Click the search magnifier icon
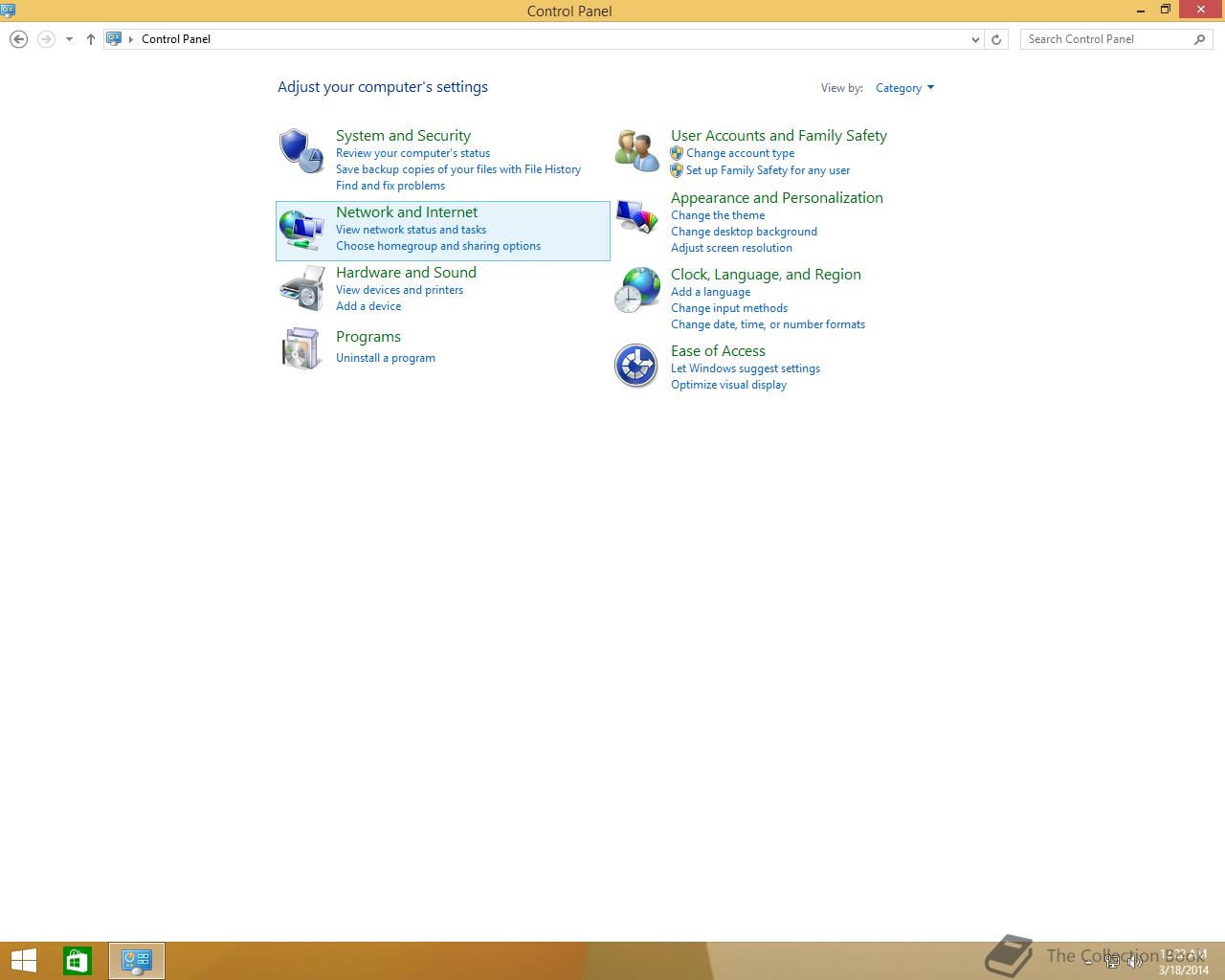Screen dimensions: 1225x980 (x=1200, y=39)
